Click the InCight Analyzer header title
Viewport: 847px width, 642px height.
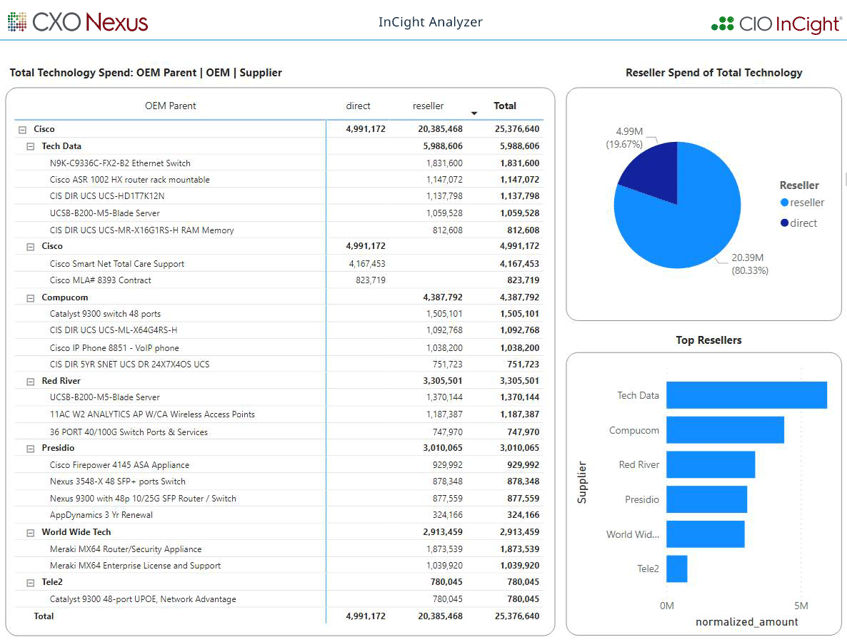tap(430, 21)
